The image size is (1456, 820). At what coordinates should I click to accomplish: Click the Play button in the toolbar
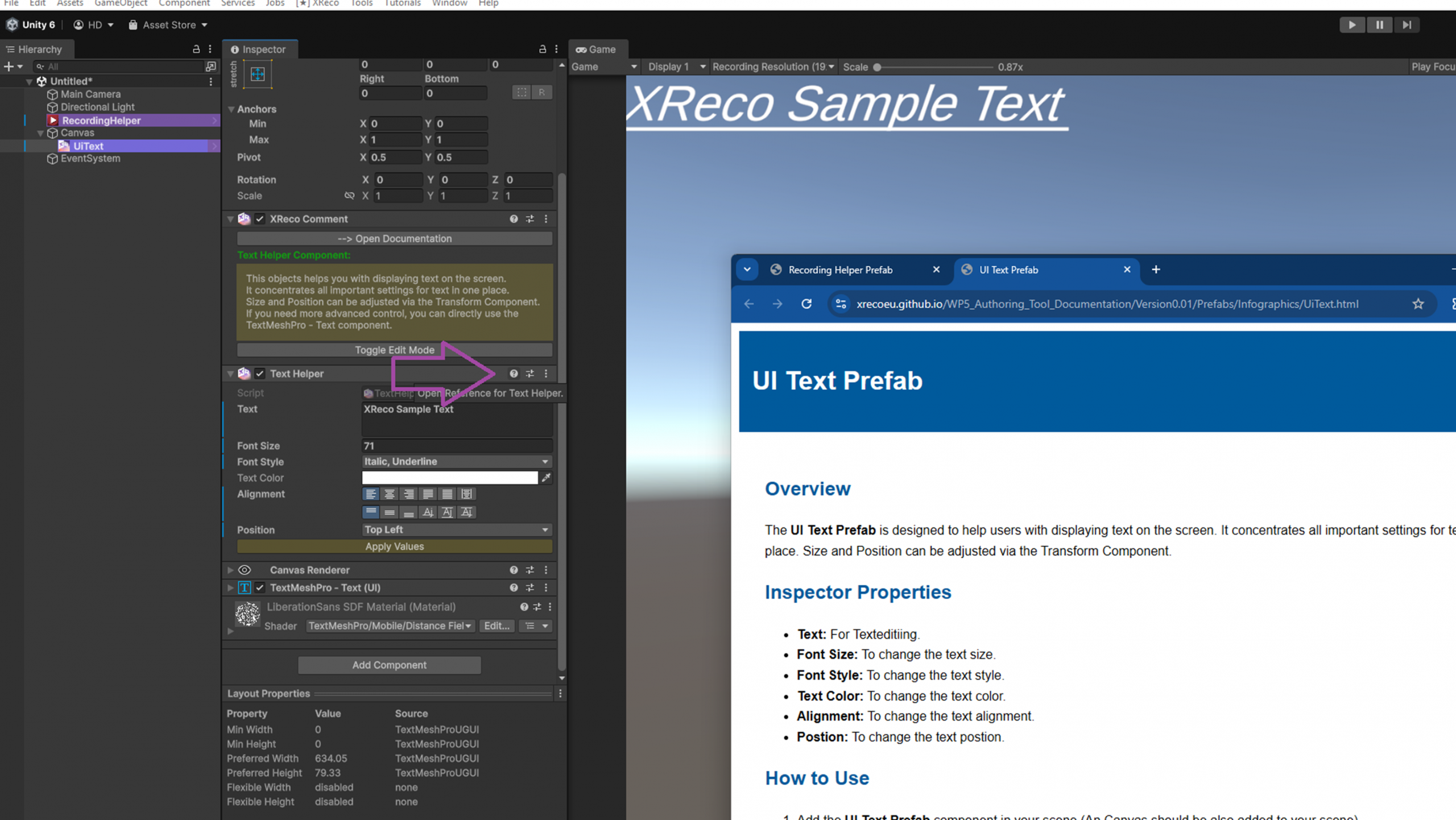1351,25
